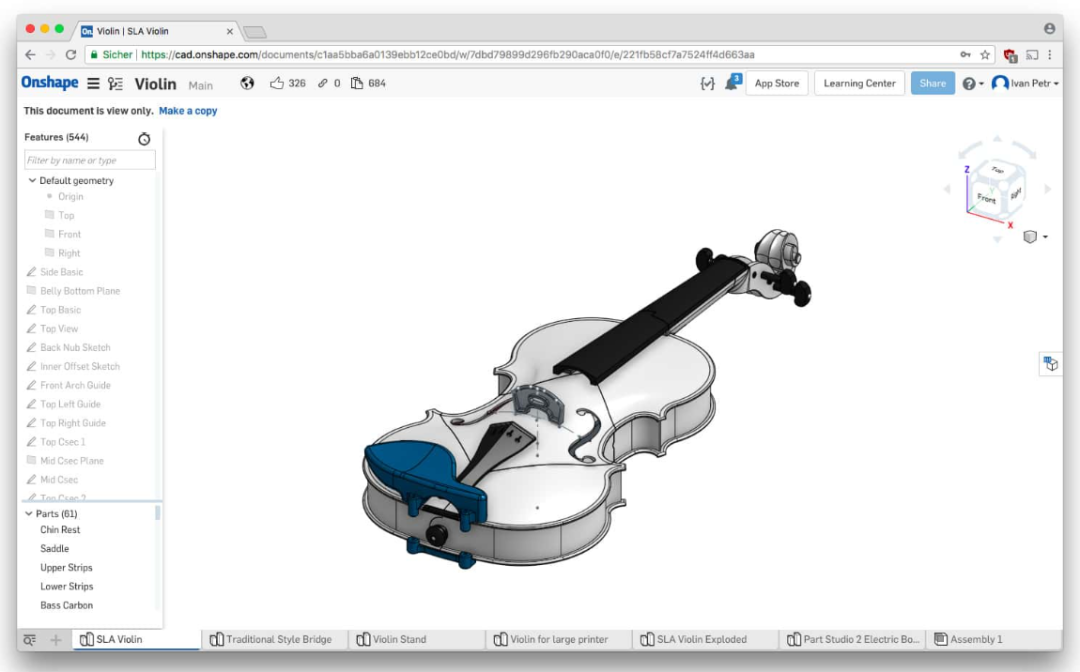Rotate view with right arrow of view cube

[1048, 189]
